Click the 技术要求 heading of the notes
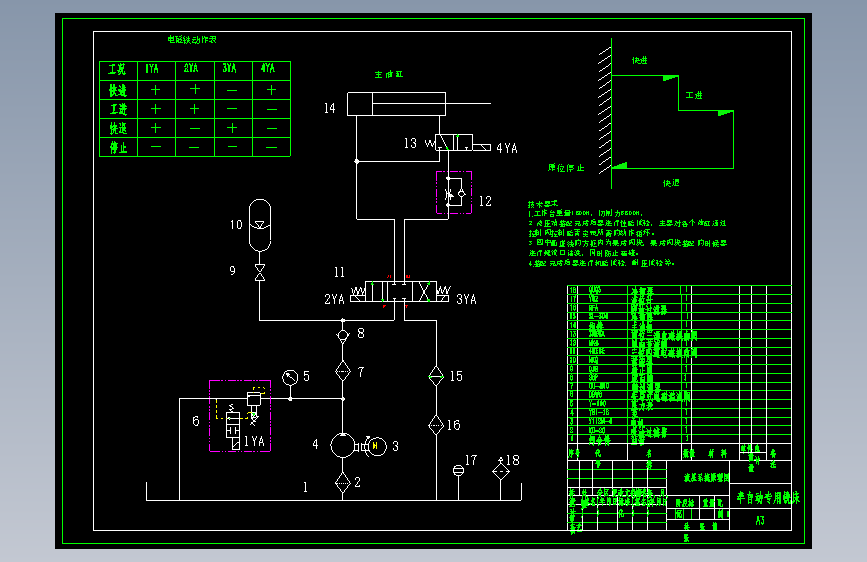 [543, 204]
